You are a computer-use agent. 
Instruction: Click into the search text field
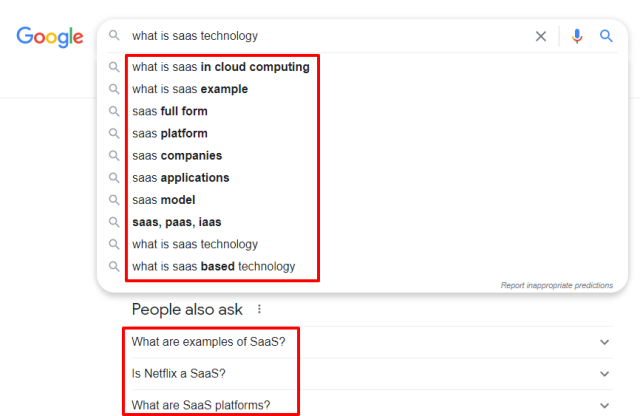click(x=327, y=36)
